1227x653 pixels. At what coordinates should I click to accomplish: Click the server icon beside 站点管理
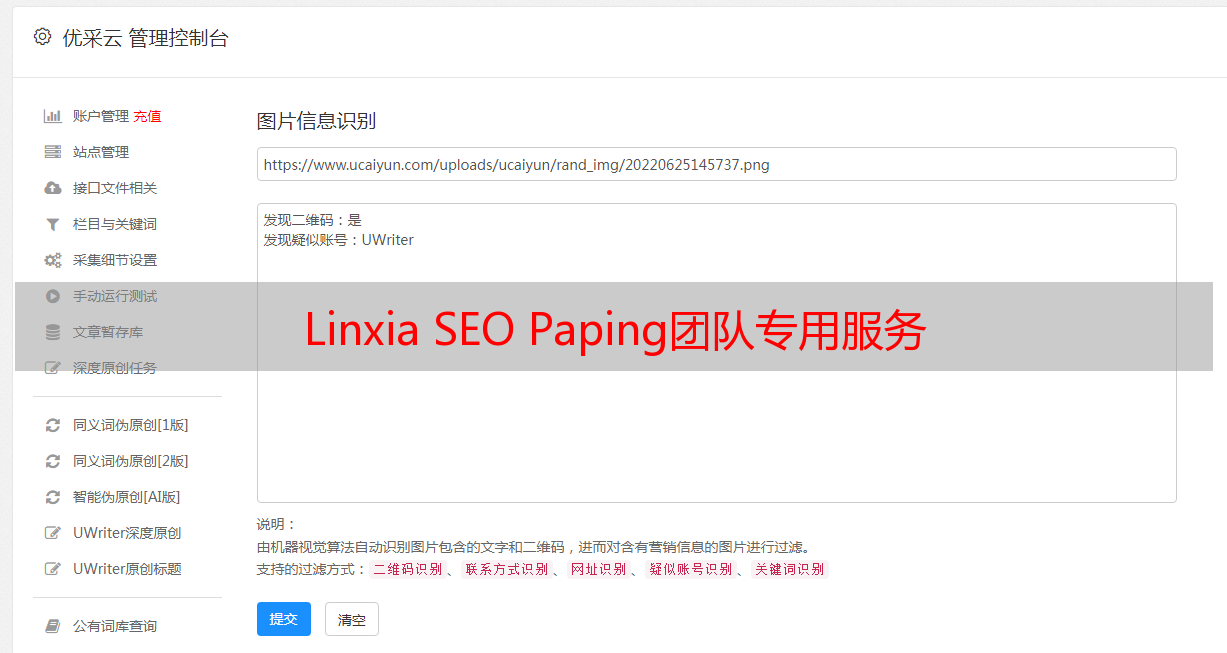[x=53, y=152]
